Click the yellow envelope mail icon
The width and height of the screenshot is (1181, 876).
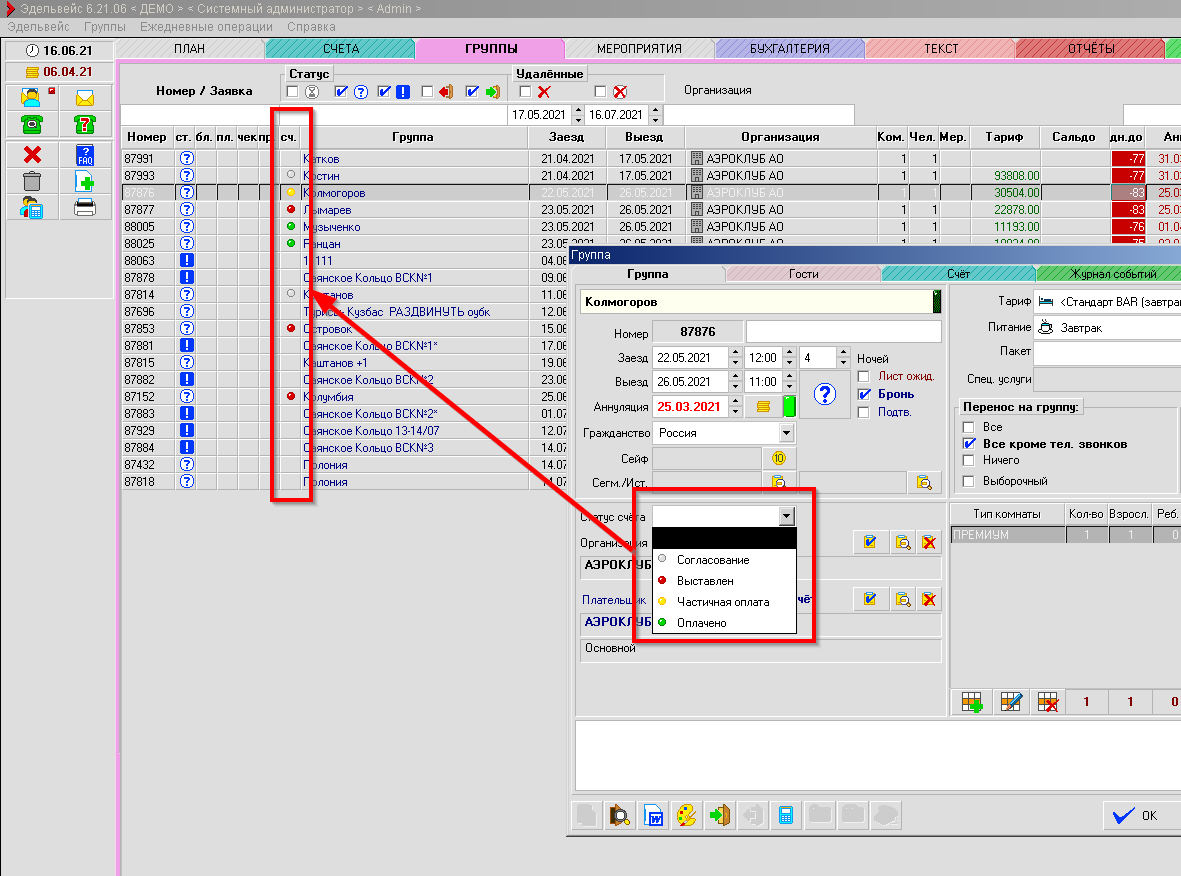[85, 98]
